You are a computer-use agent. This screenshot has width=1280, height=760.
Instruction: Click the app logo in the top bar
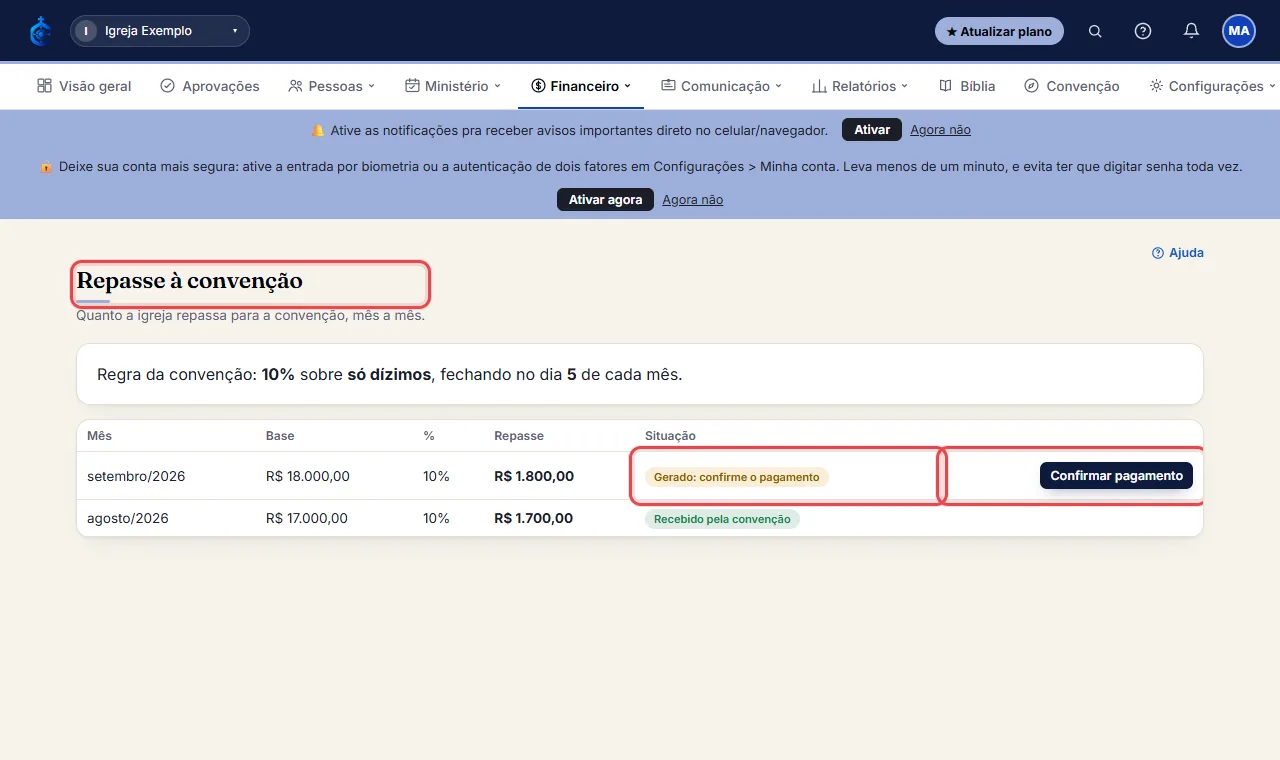[41, 31]
